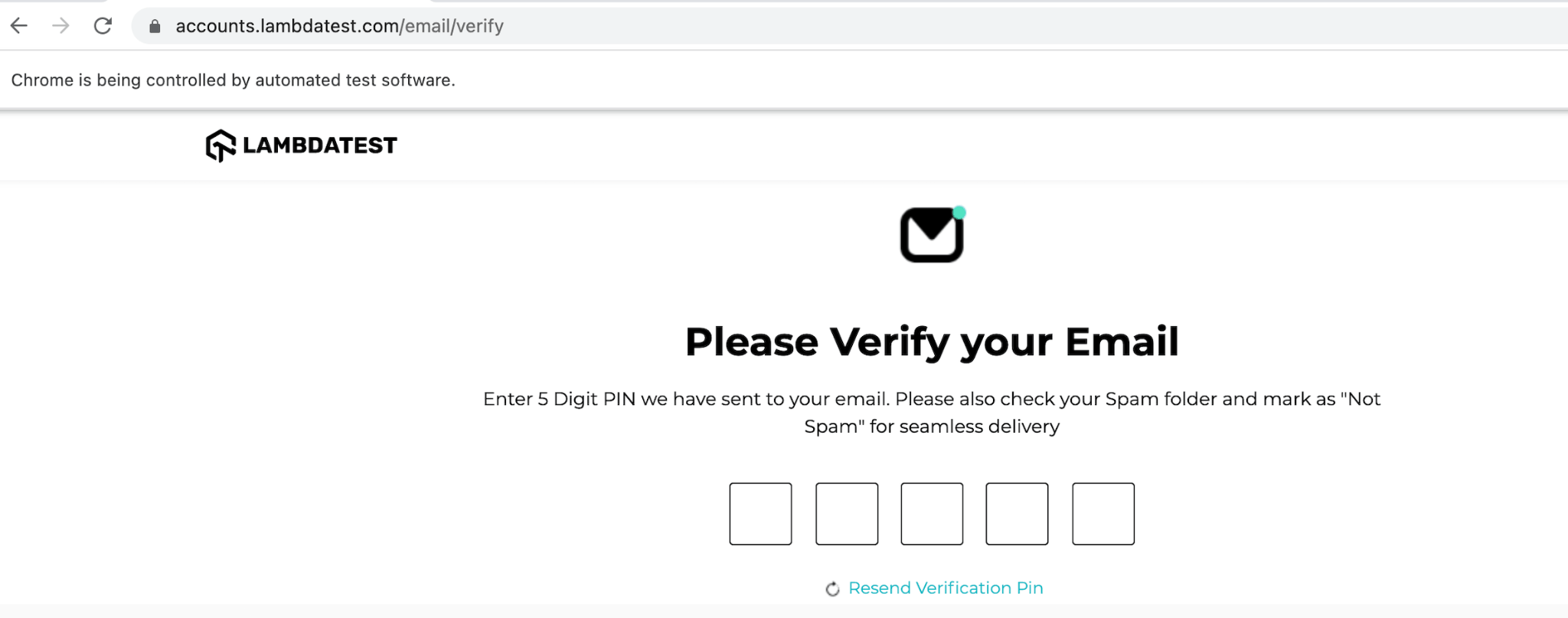1568x618 pixels.
Task: Select the fourth PIN digit box
Action: point(1017,514)
